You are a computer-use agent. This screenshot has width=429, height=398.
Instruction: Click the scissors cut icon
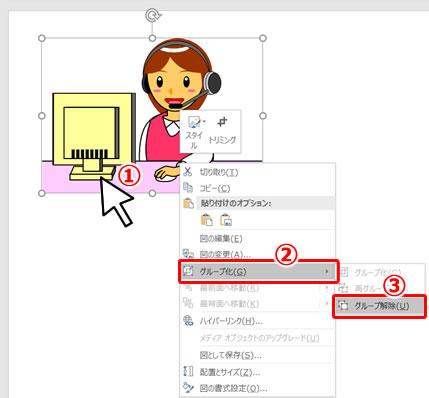tap(188, 172)
